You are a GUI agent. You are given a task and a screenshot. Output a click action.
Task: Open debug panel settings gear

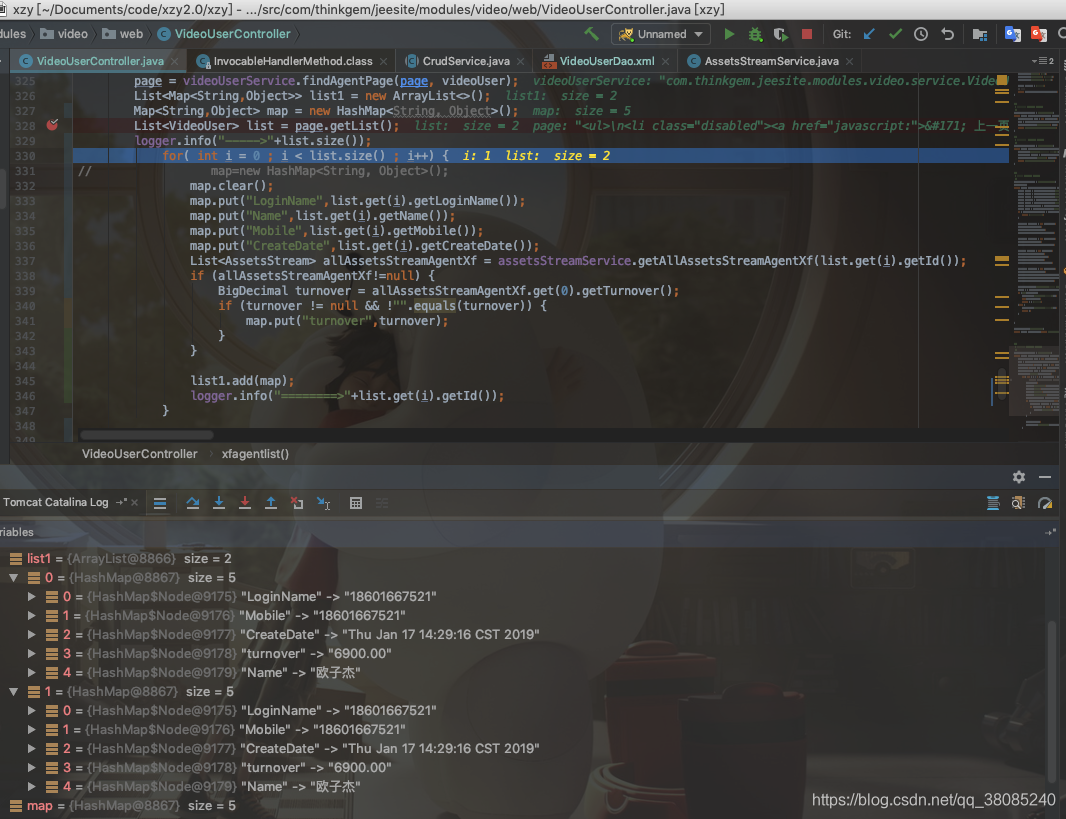(x=1018, y=477)
